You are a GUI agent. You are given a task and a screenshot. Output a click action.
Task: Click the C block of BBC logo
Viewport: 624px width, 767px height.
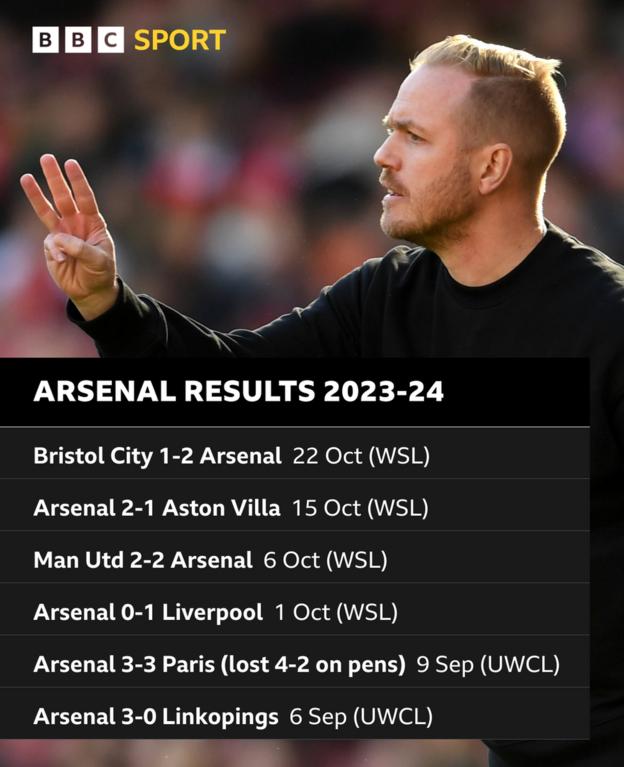pyautogui.click(x=111, y=40)
